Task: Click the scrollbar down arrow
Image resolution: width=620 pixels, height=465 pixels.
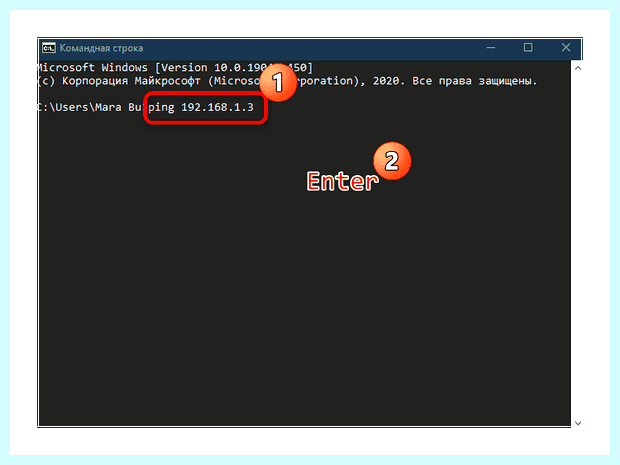Action: (578, 423)
